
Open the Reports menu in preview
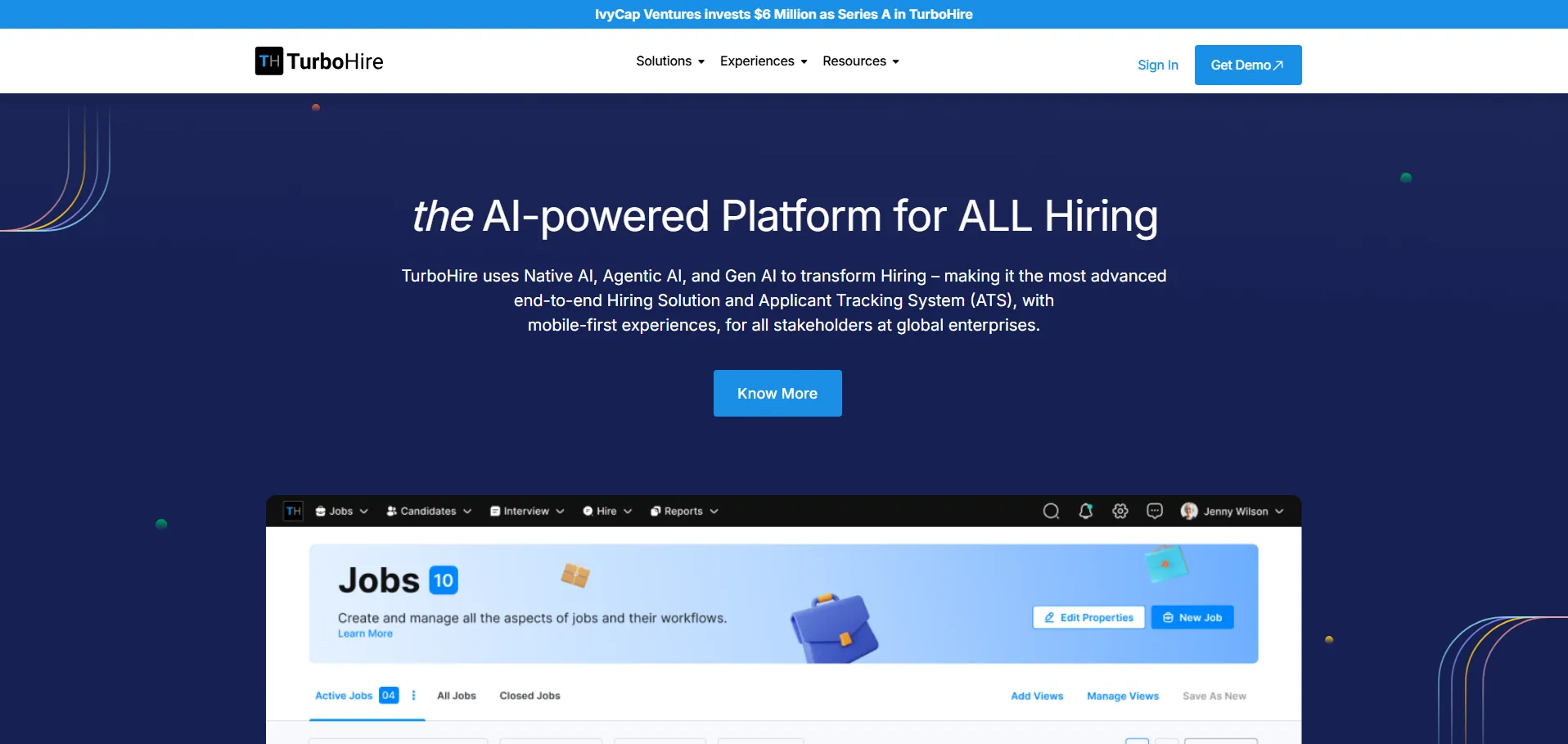[x=683, y=512]
